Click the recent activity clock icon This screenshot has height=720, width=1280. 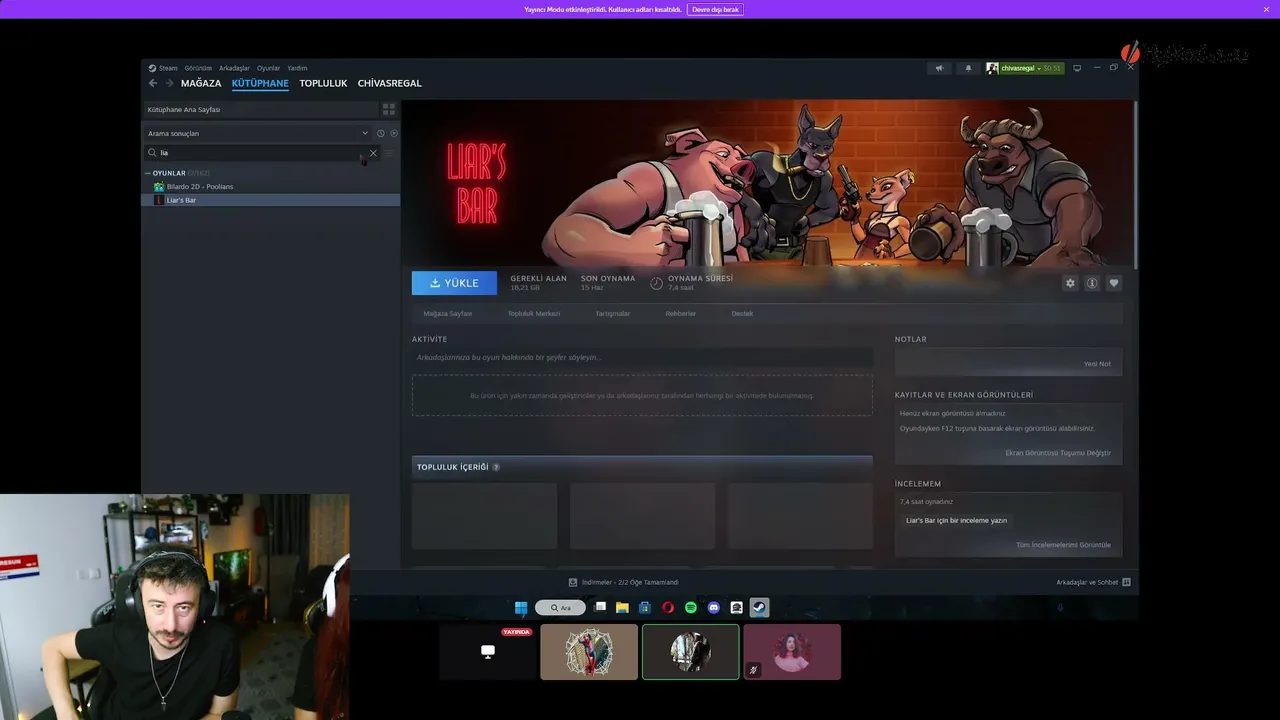point(380,133)
